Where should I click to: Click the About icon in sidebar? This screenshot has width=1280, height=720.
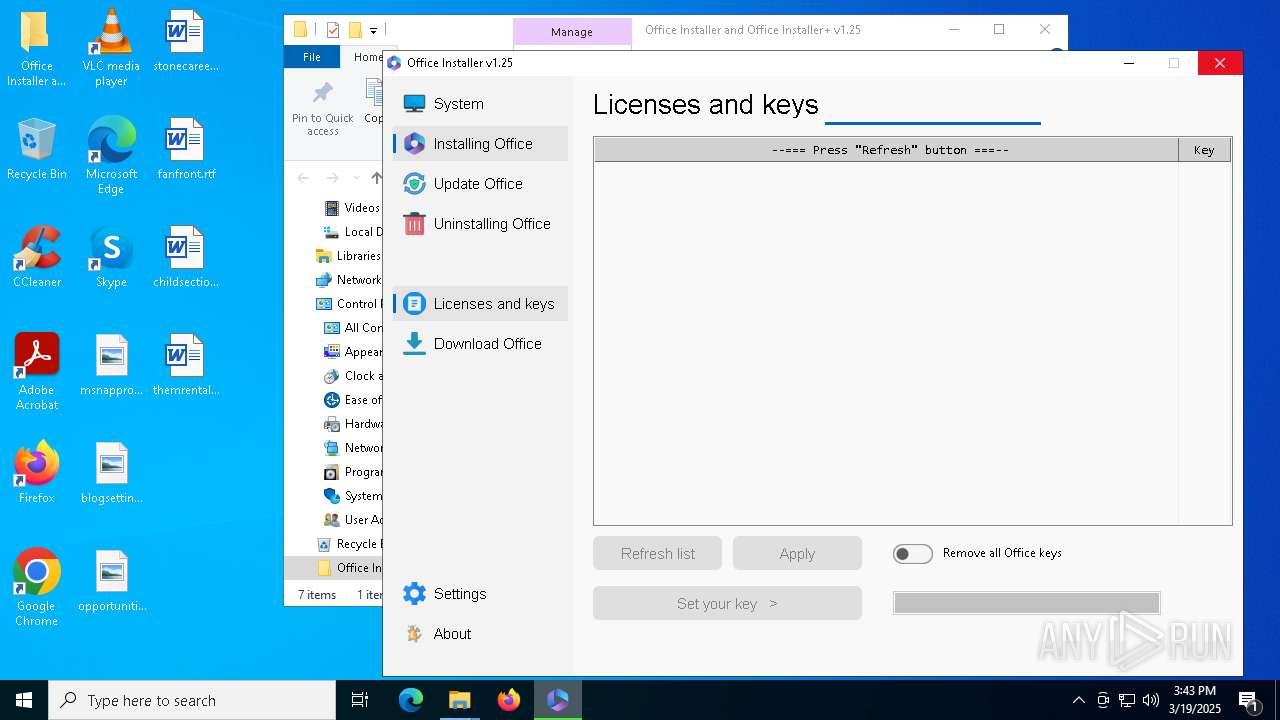pyautogui.click(x=414, y=634)
